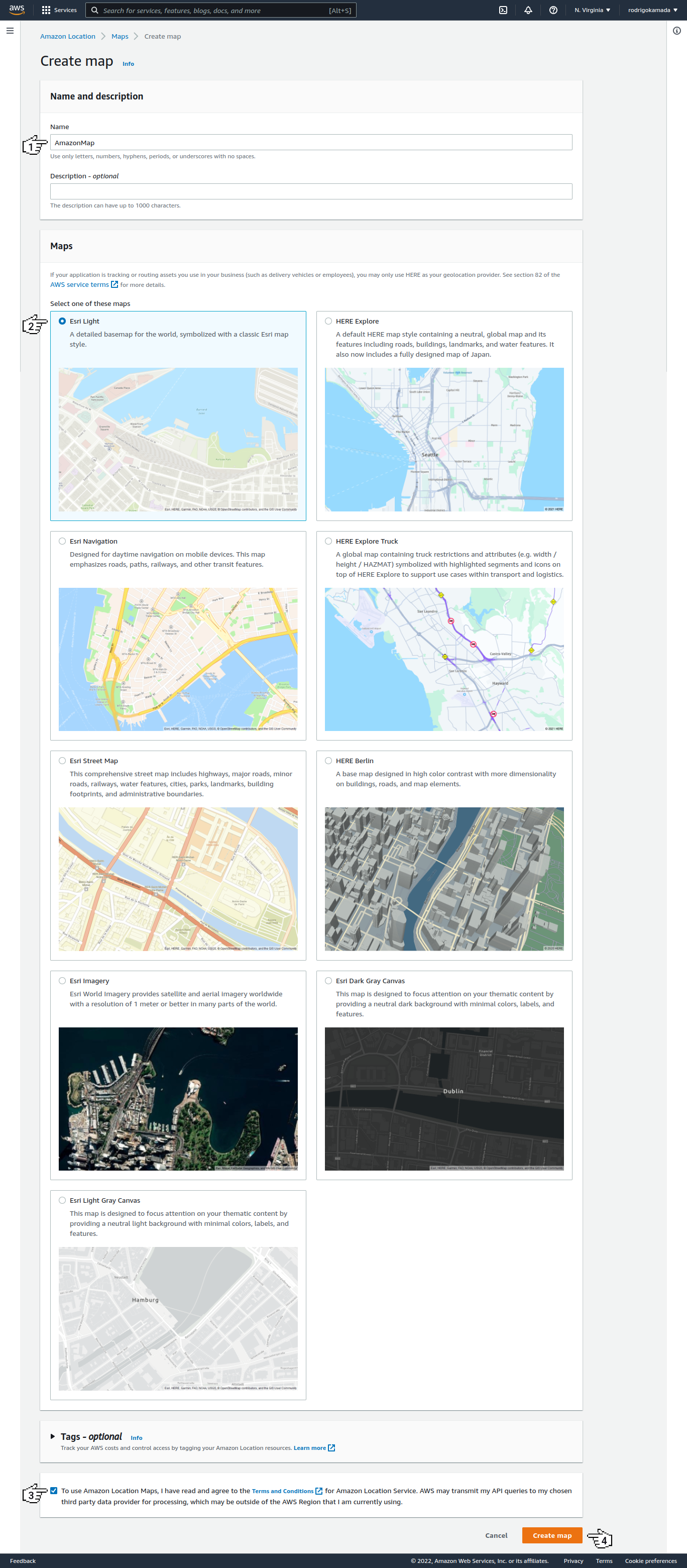
Task: Open the info panel icon at right
Action: pyautogui.click(x=676, y=31)
